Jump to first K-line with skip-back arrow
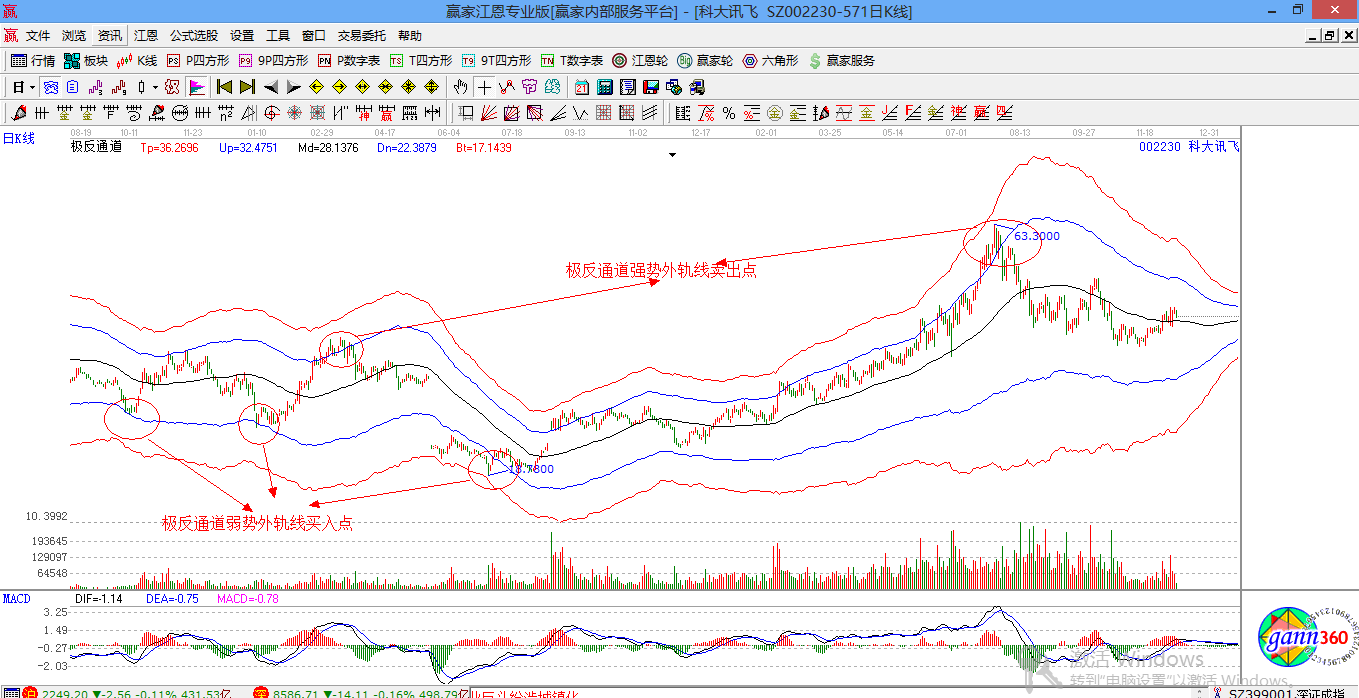 [x=224, y=87]
